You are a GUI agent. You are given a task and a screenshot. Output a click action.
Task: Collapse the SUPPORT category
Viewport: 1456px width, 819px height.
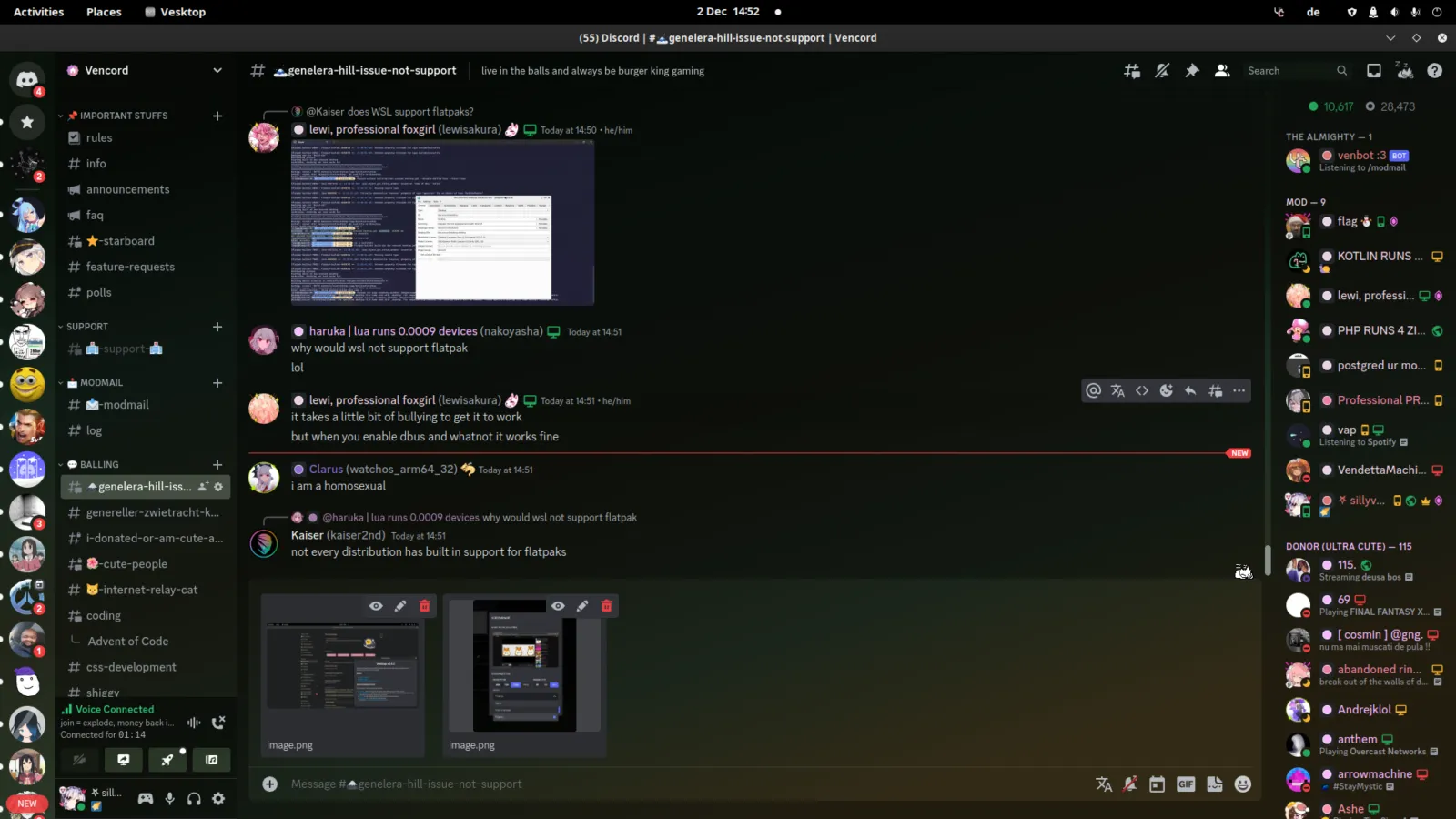[84, 327]
